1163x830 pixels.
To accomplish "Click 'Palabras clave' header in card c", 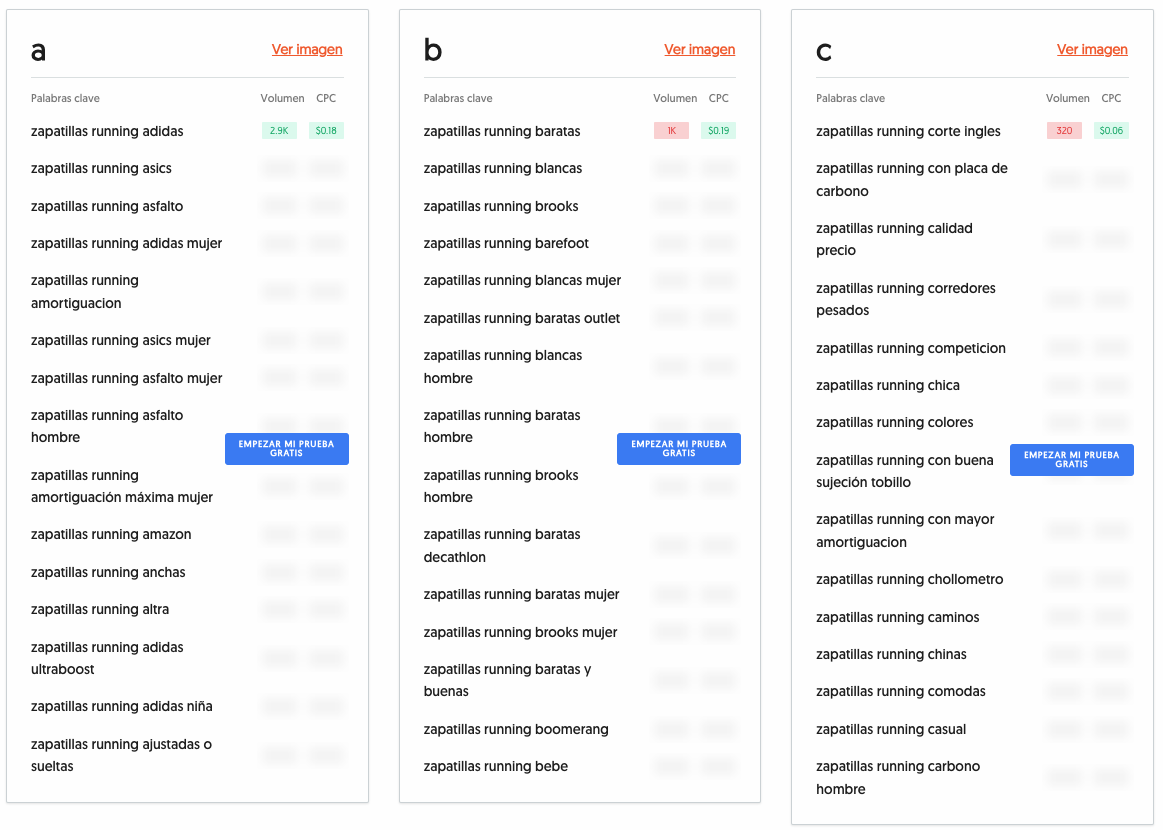I will coord(850,98).
